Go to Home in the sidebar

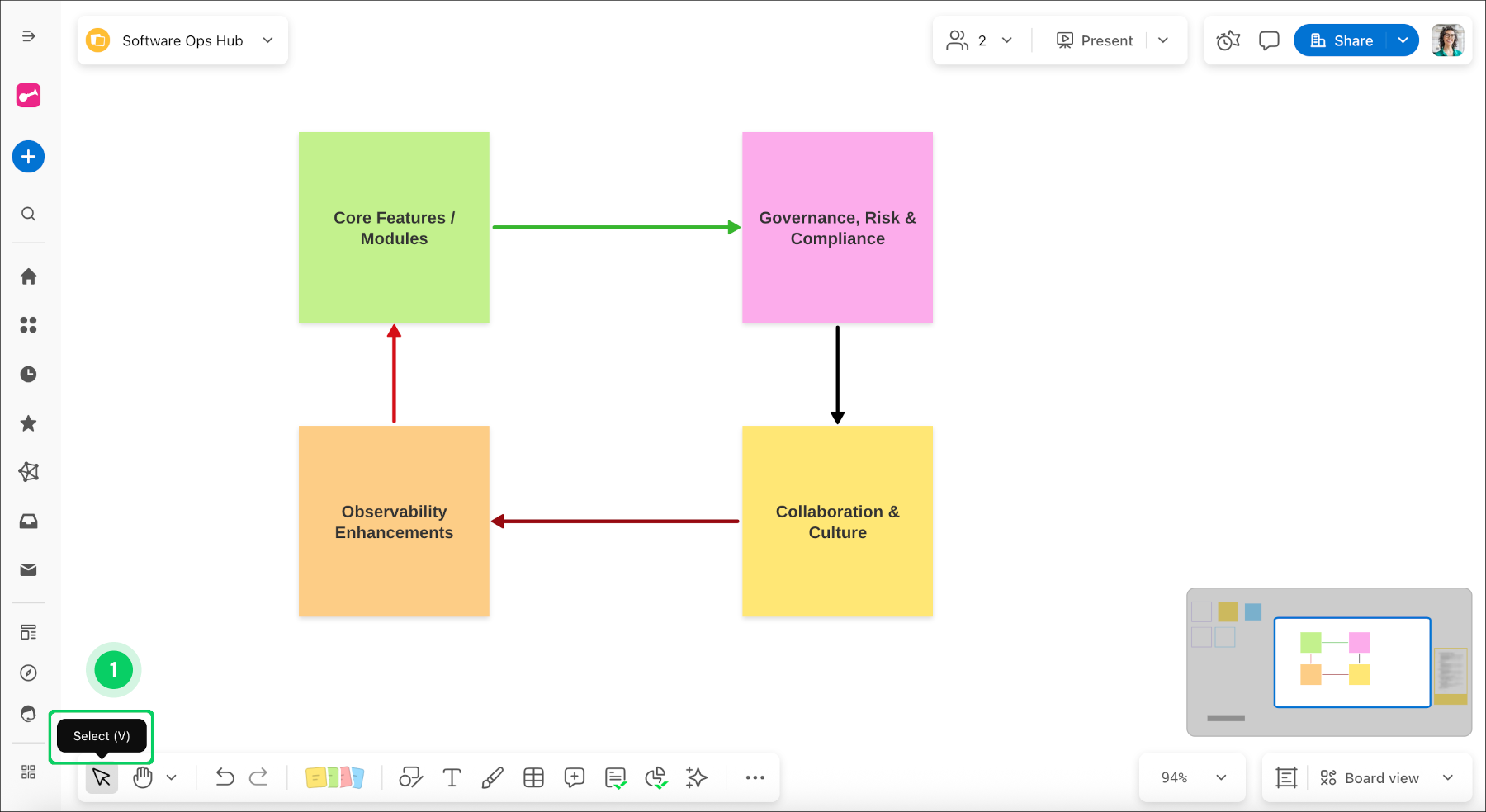[x=28, y=276]
